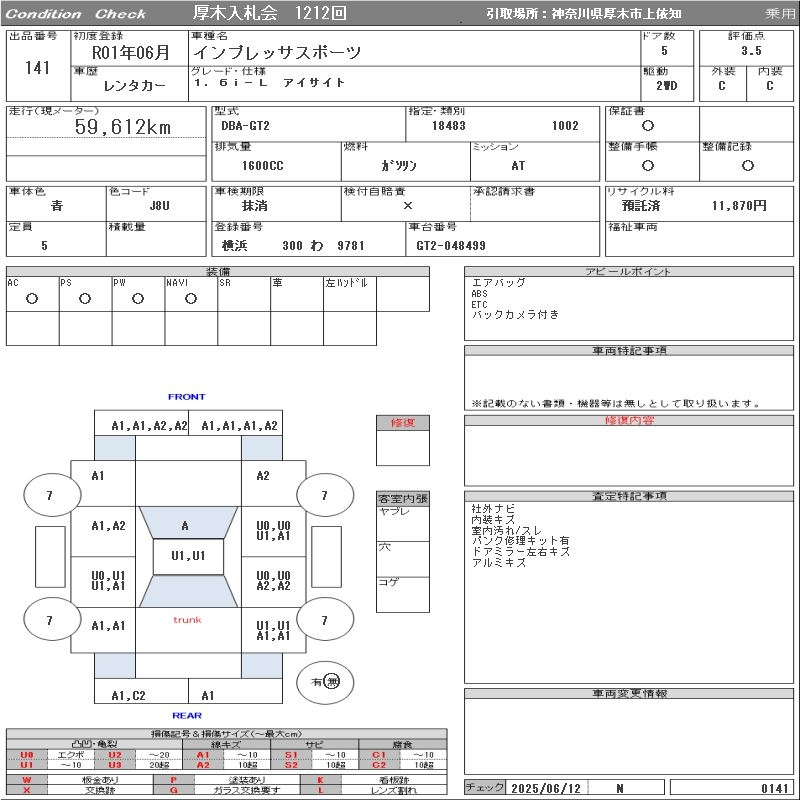Select the interior grade "C" under 内装
The image size is (800, 800).
(770, 86)
